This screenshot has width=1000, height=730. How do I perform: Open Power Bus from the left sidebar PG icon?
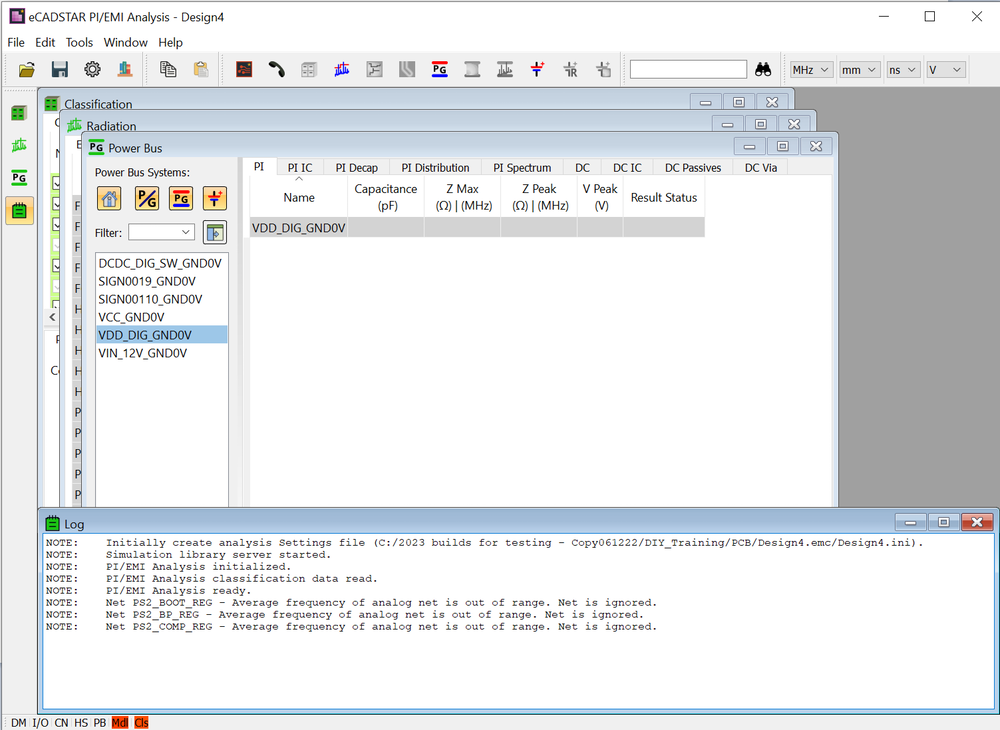pyautogui.click(x=19, y=177)
